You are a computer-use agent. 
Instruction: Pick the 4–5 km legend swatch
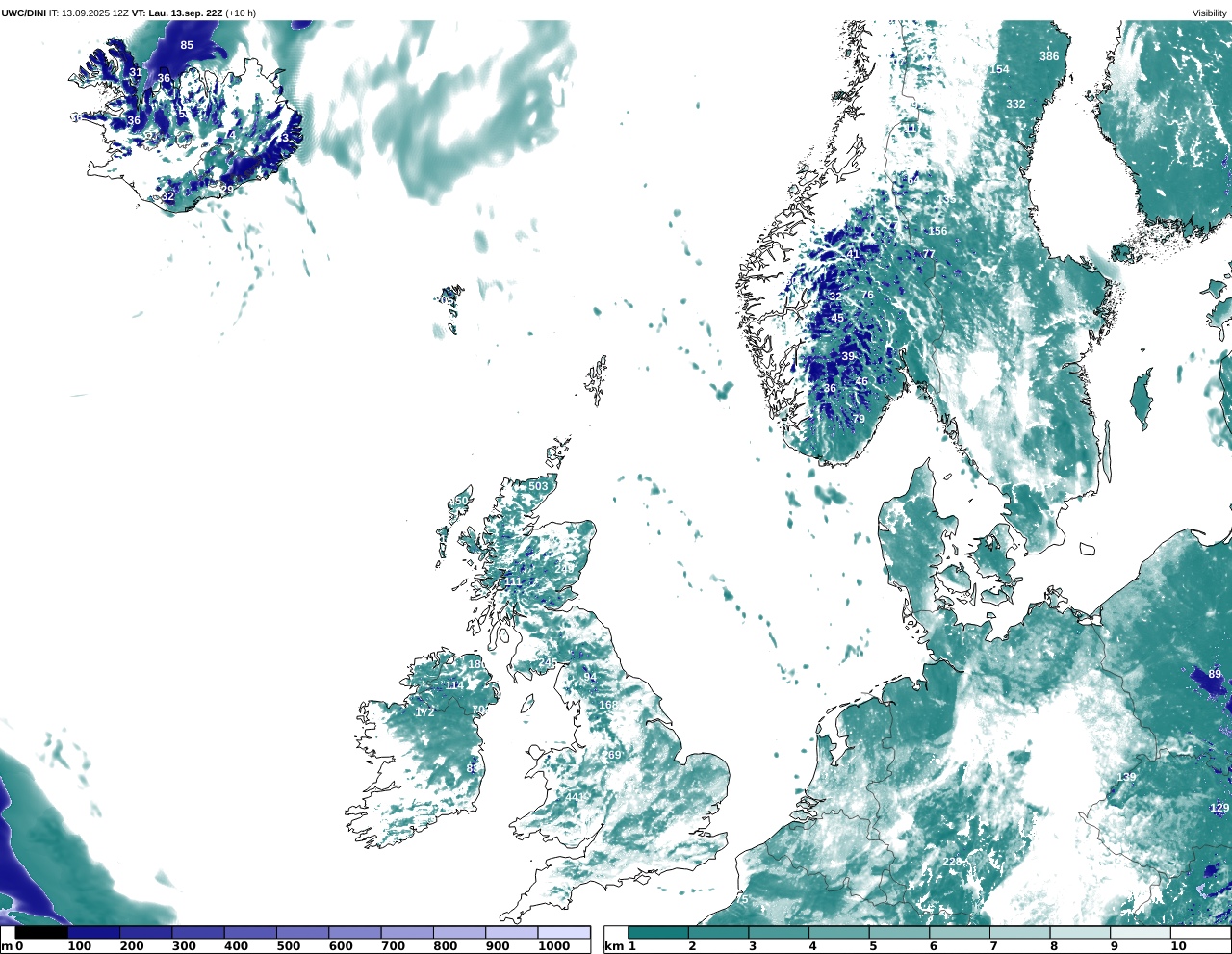tap(839, 932)
